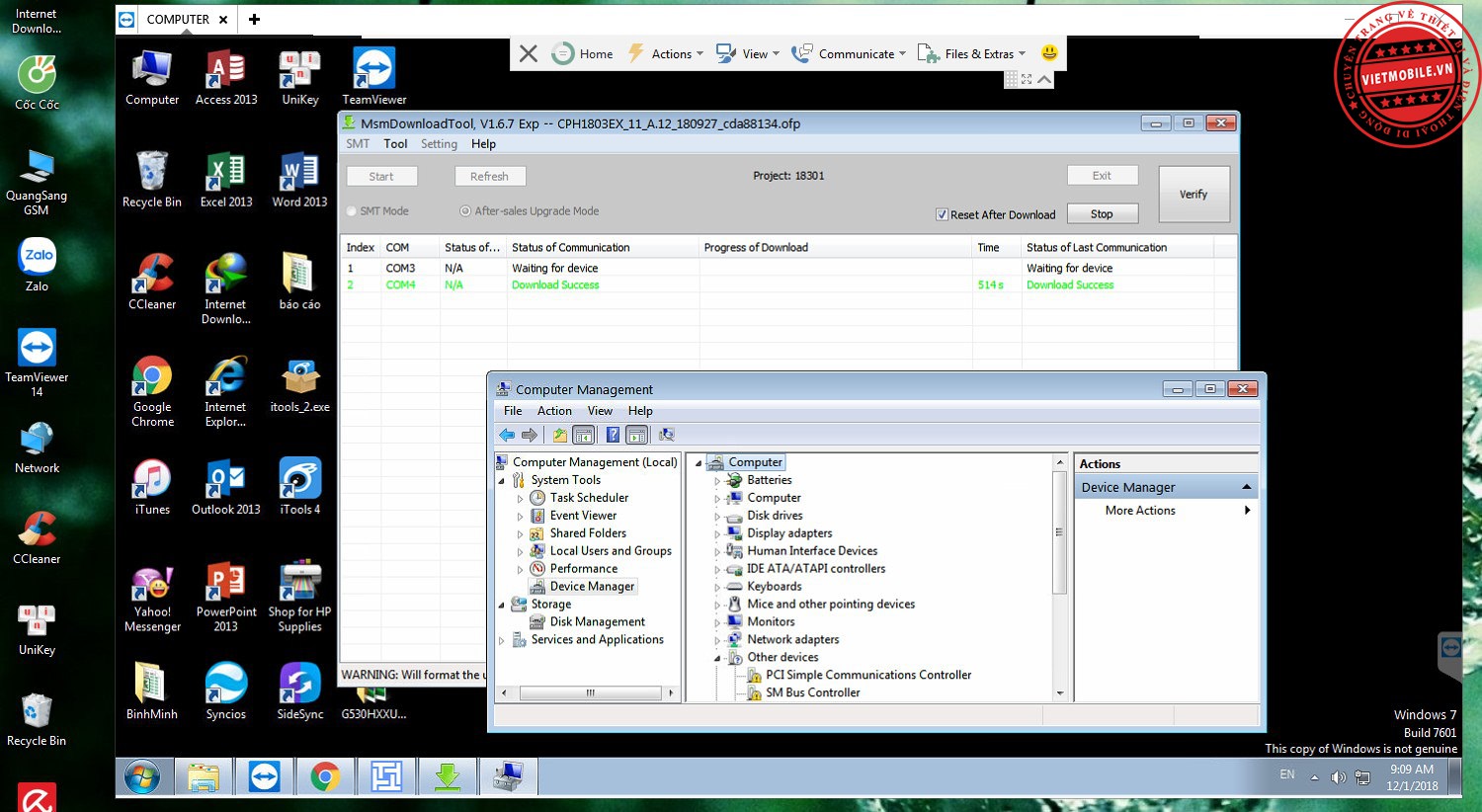
Task: Click the Refresh button in MsmDownloadTool
Action: 489,177
